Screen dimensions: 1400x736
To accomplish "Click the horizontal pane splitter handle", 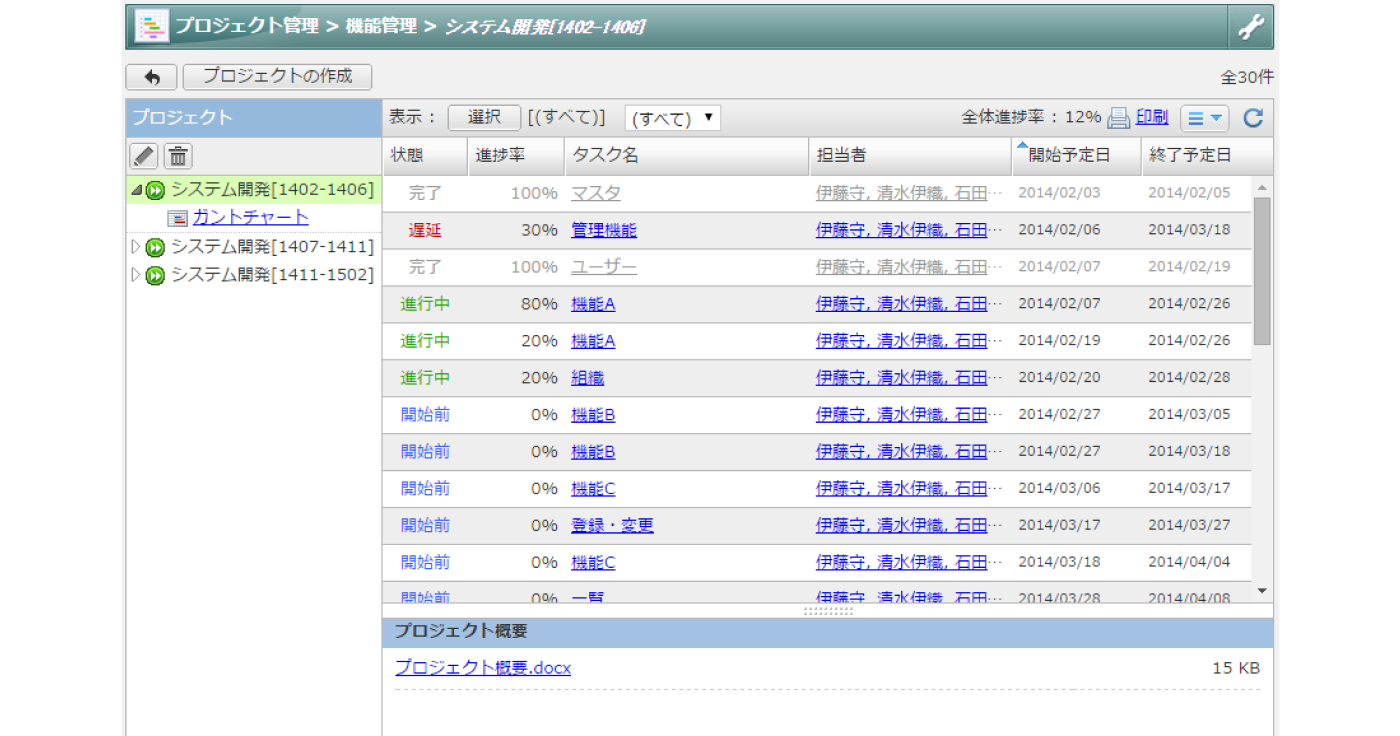I will (x=828, y=610).
